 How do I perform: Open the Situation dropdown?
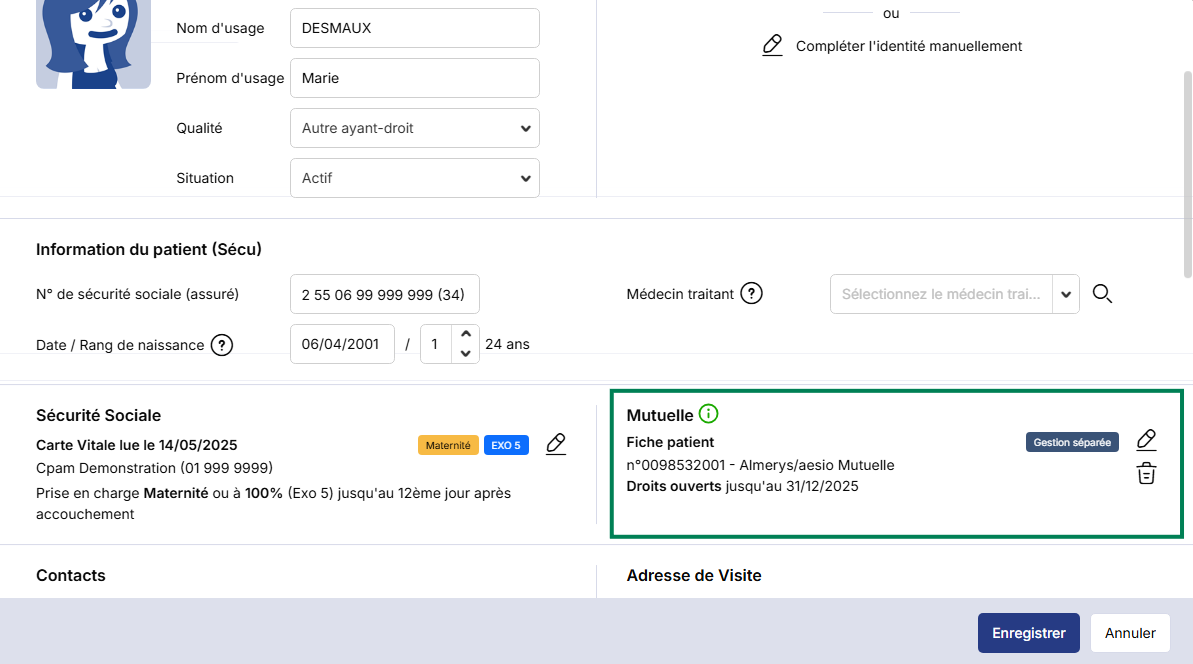(x=414, y=178)
